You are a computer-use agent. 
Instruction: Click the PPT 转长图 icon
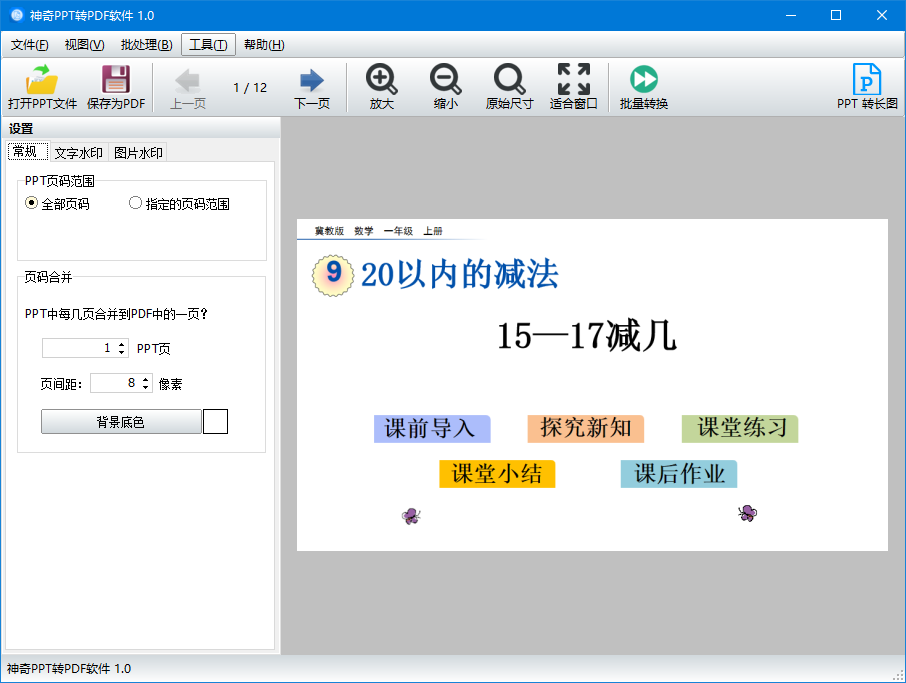[x=867, y=86]
